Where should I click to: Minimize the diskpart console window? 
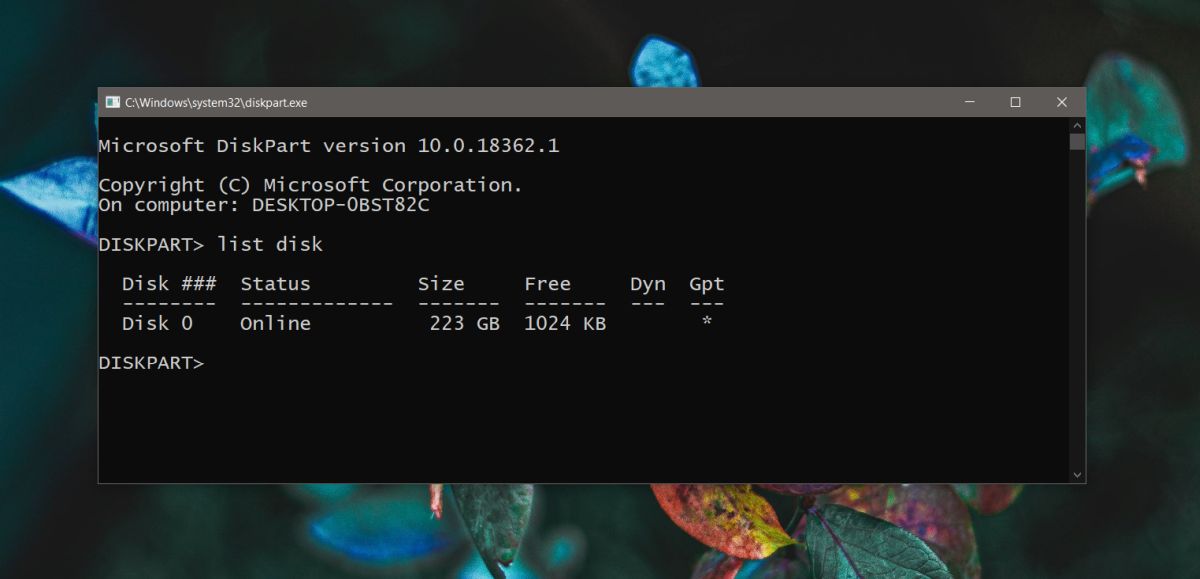[x=968, y=102]
